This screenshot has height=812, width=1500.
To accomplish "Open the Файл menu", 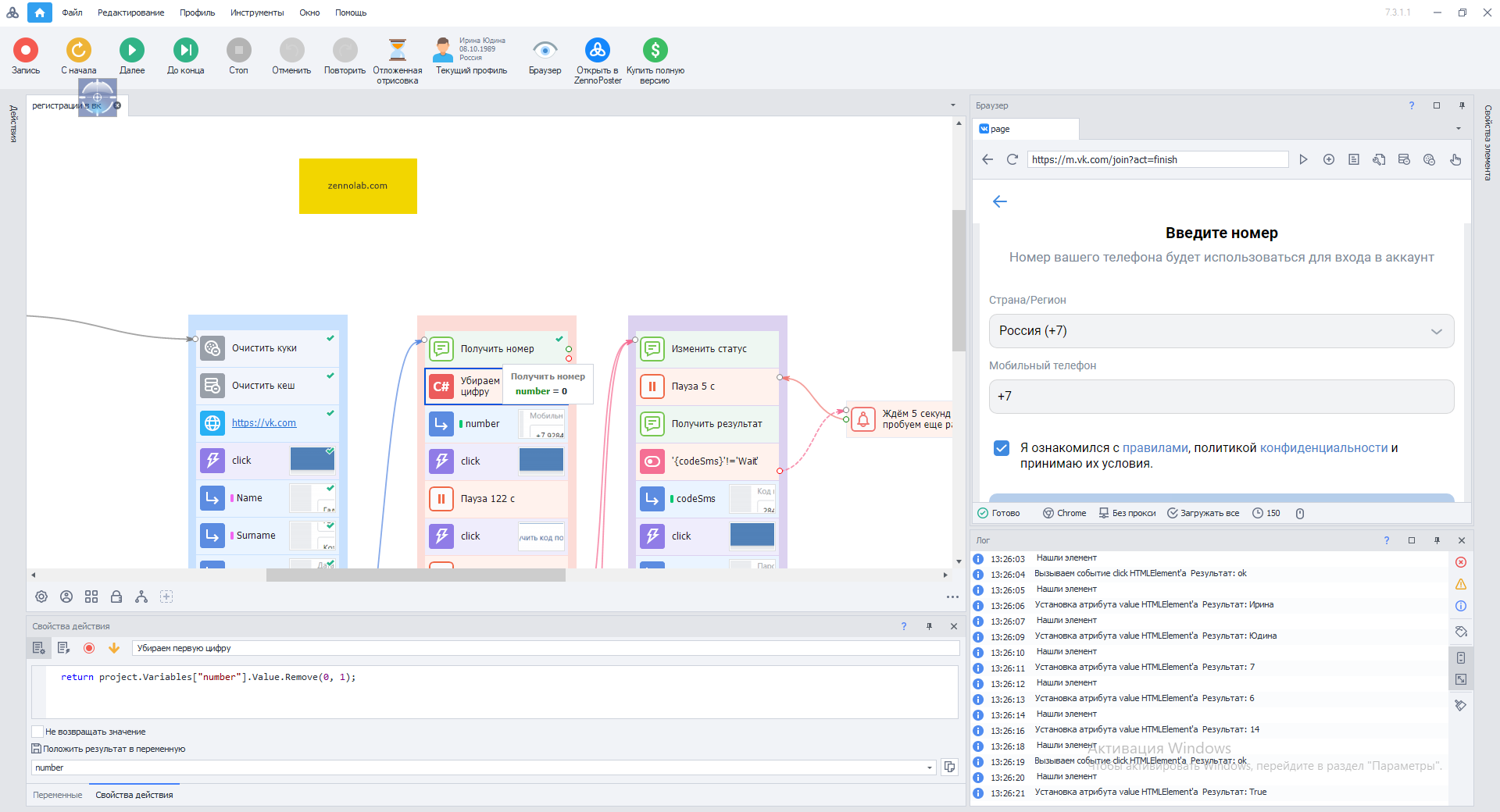I will point(73,12).
